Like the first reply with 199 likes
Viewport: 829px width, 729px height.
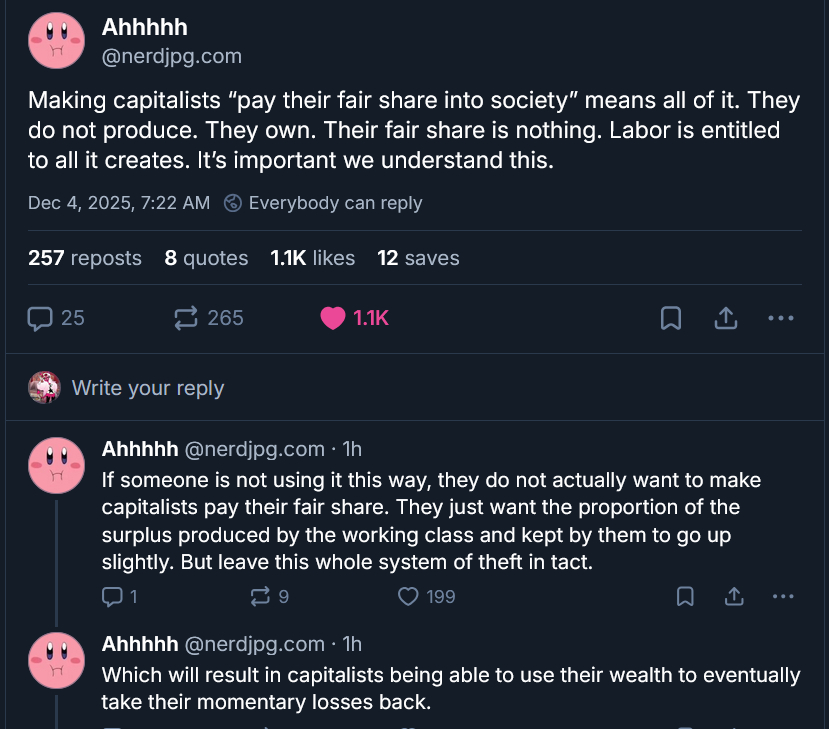click(x=408, y=597)
